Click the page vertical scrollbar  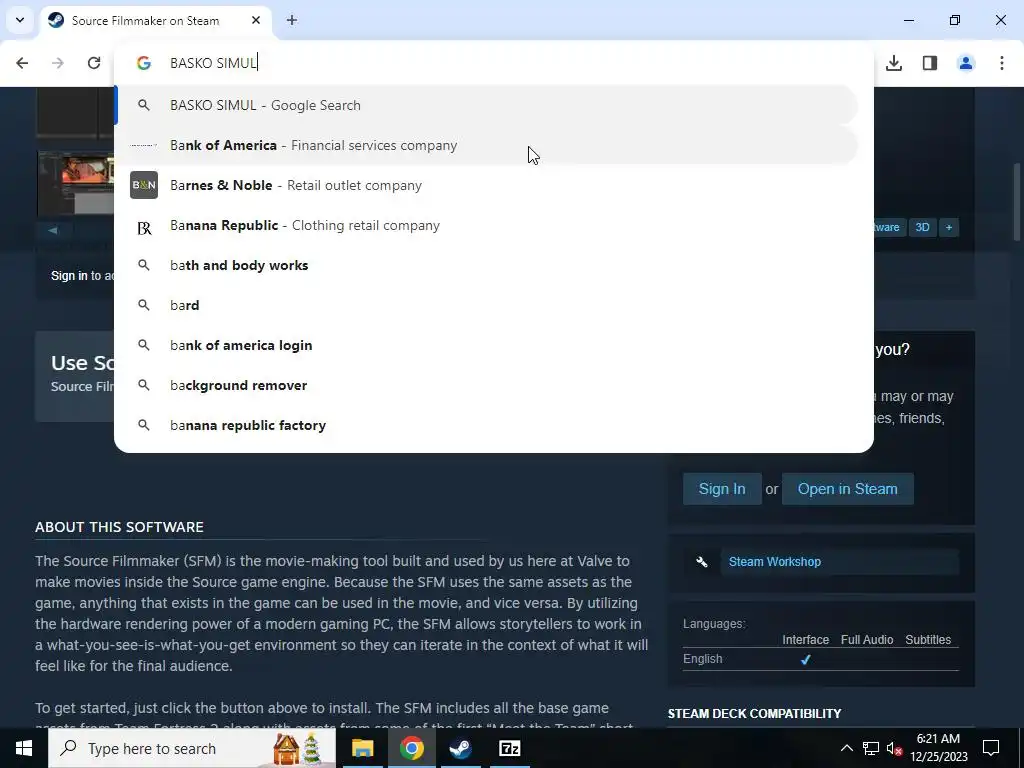tap(1016, 201)
